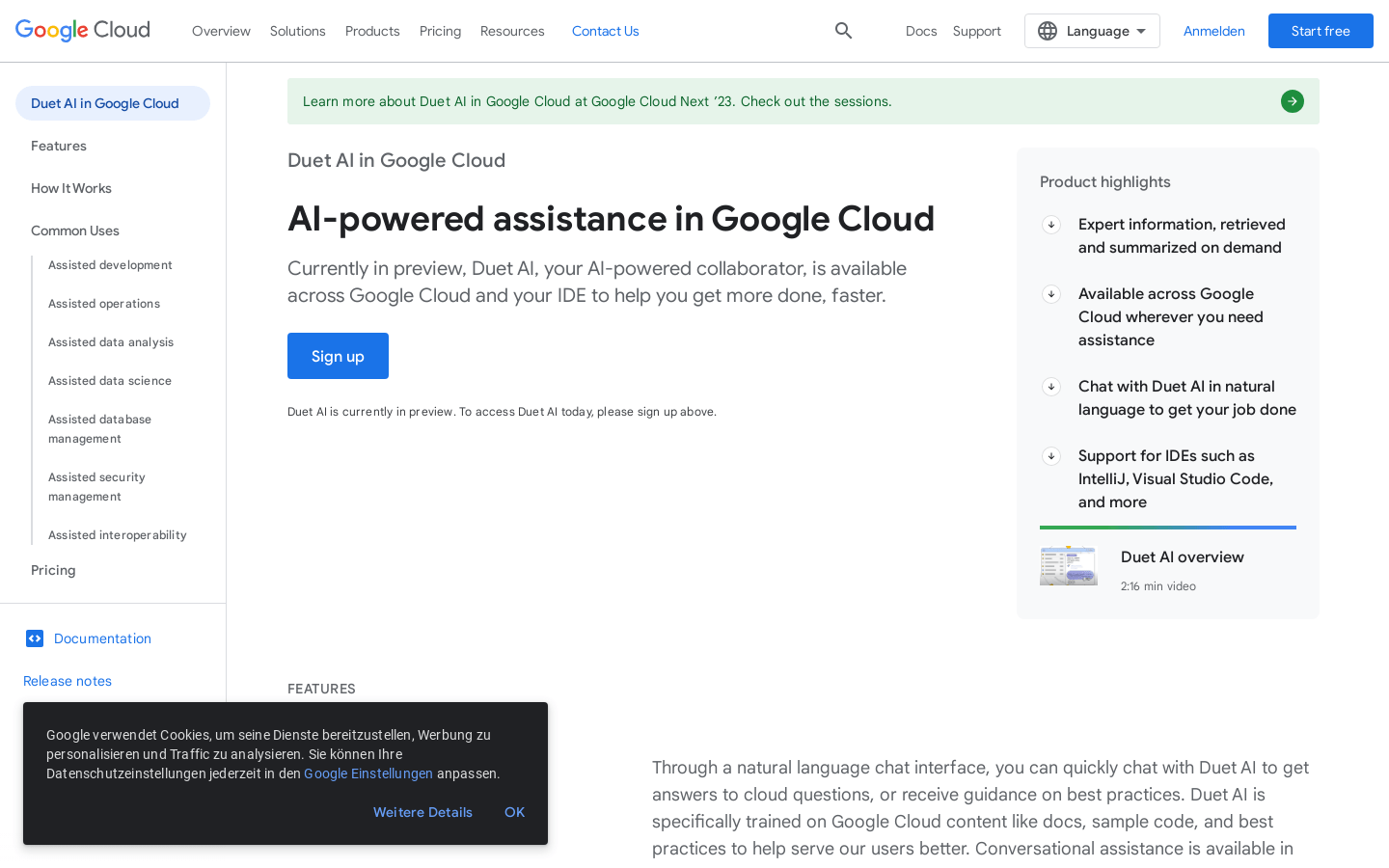Click Weitere Details in the cookie banner

[x=422, y=812]
